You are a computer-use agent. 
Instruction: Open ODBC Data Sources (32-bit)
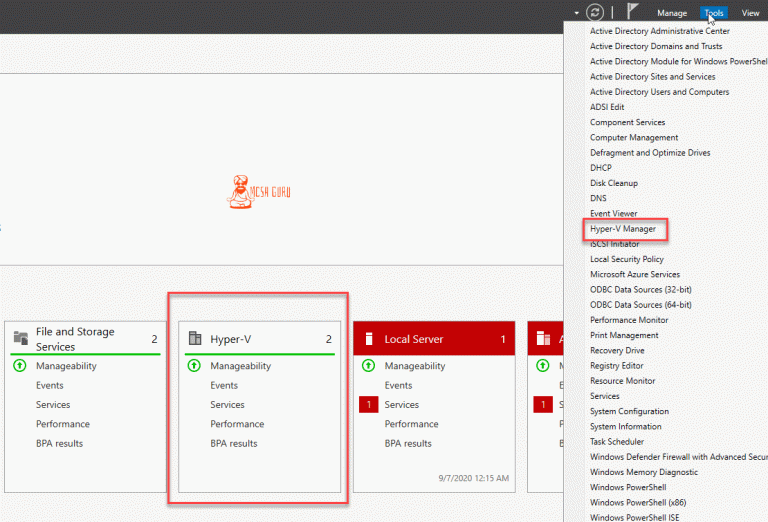tap(641, 289)
